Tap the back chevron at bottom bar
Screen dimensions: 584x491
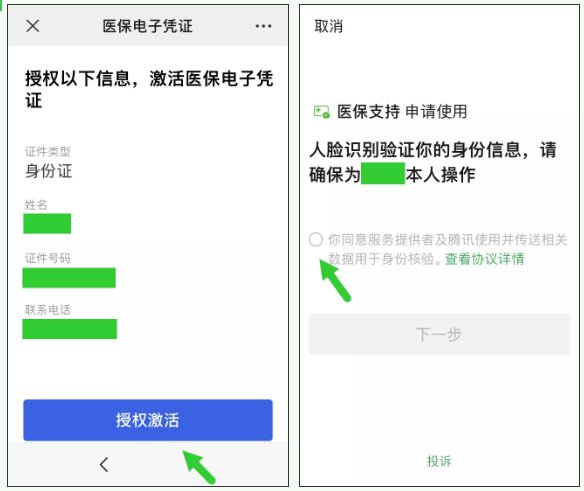[x=104, y=464]
